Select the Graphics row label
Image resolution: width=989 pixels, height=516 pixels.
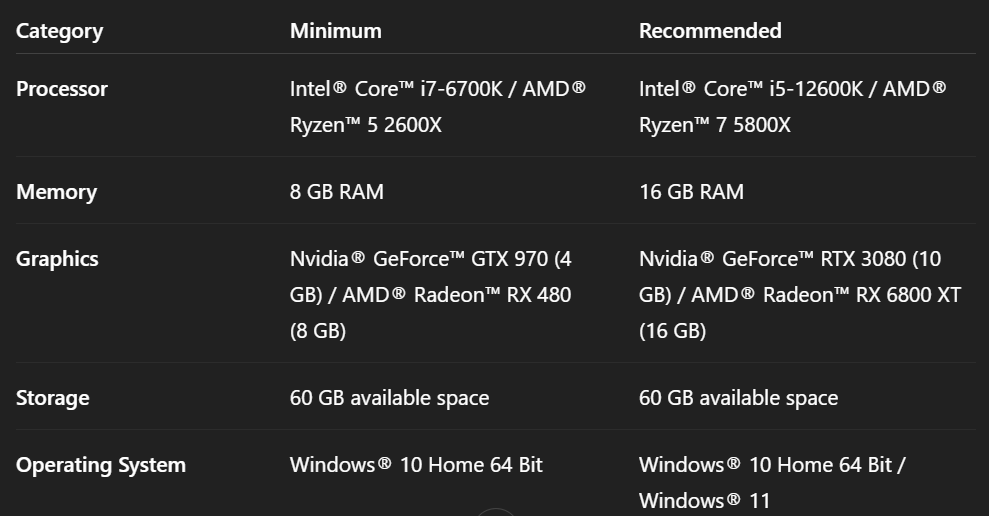click(x=57, y=259)
